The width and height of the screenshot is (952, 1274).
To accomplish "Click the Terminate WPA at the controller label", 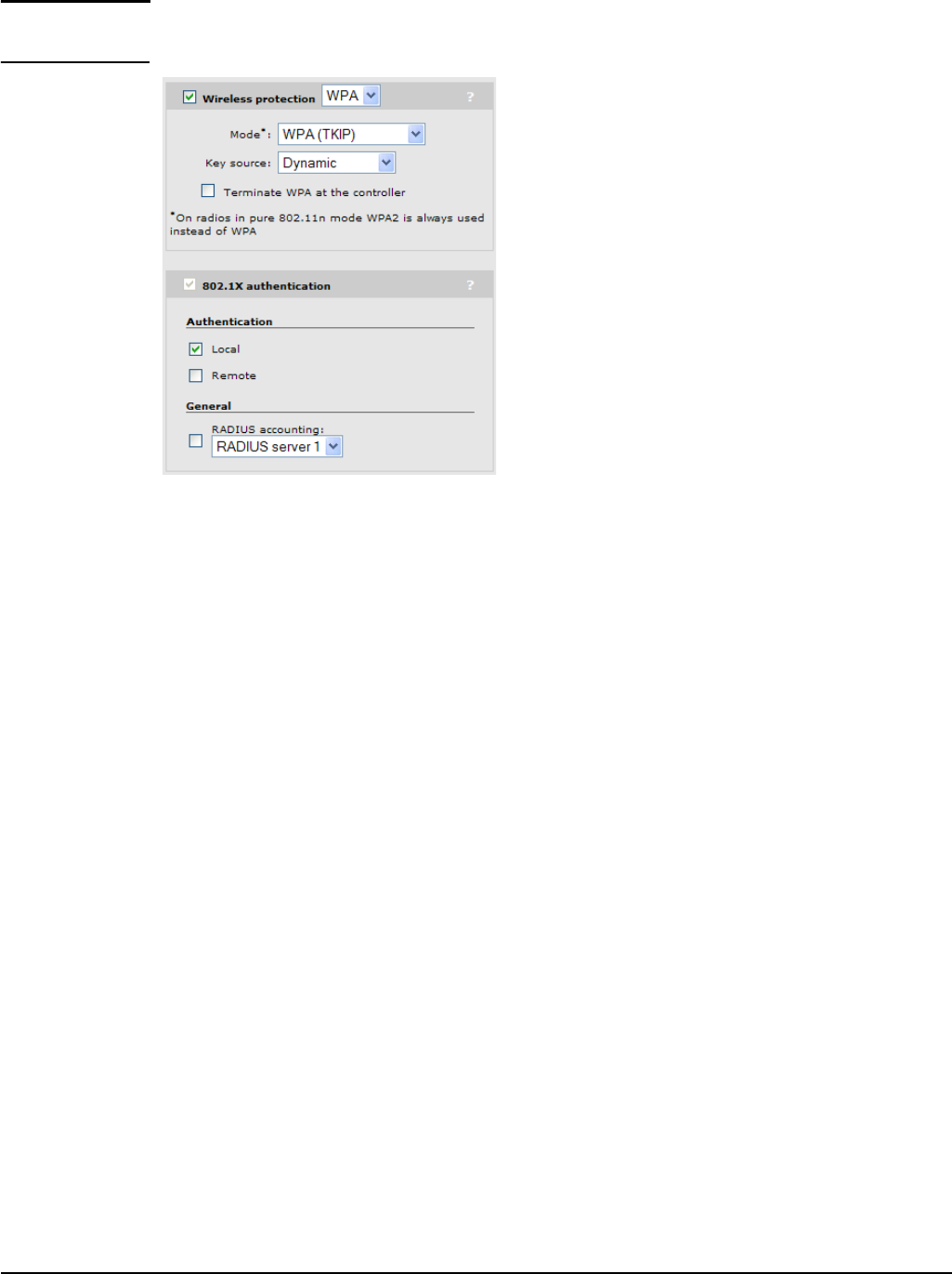I will tap(314, 192).
